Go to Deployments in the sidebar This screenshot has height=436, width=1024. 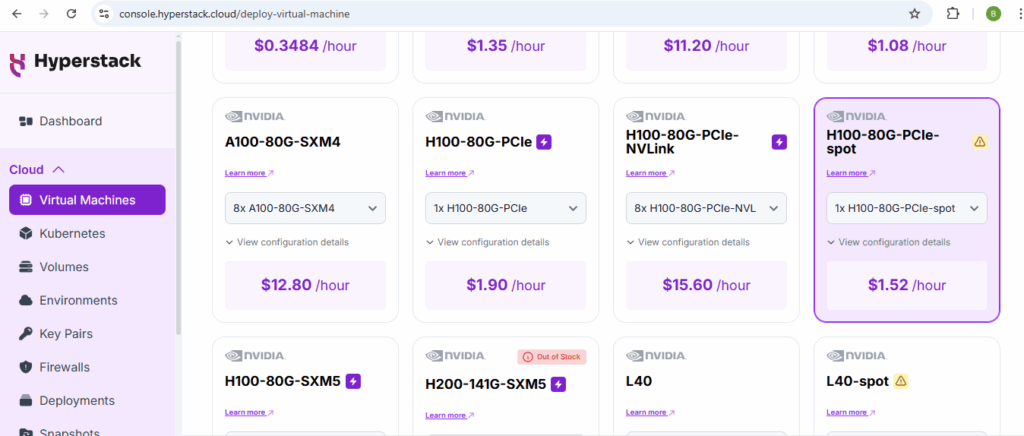[77, 401]
